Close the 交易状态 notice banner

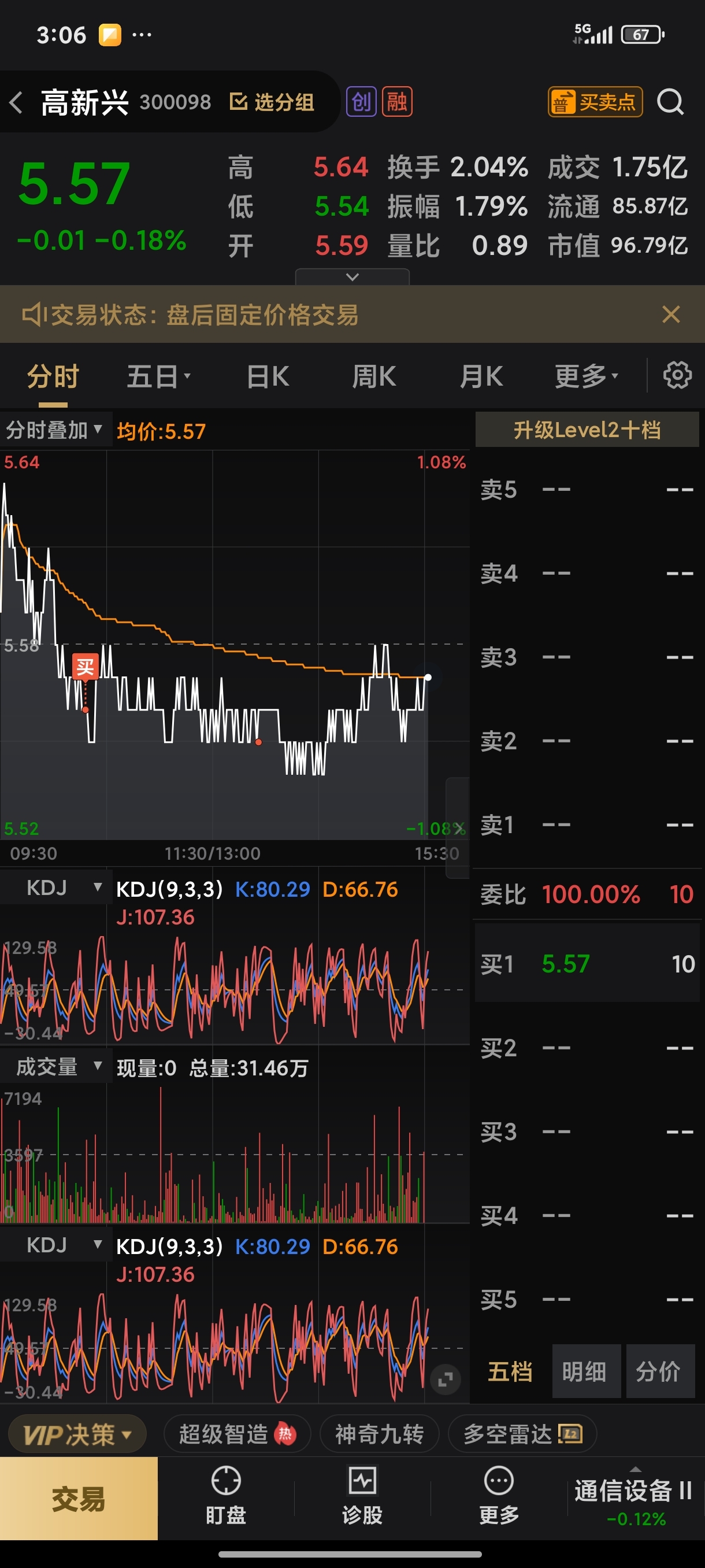tap(671, 315)
